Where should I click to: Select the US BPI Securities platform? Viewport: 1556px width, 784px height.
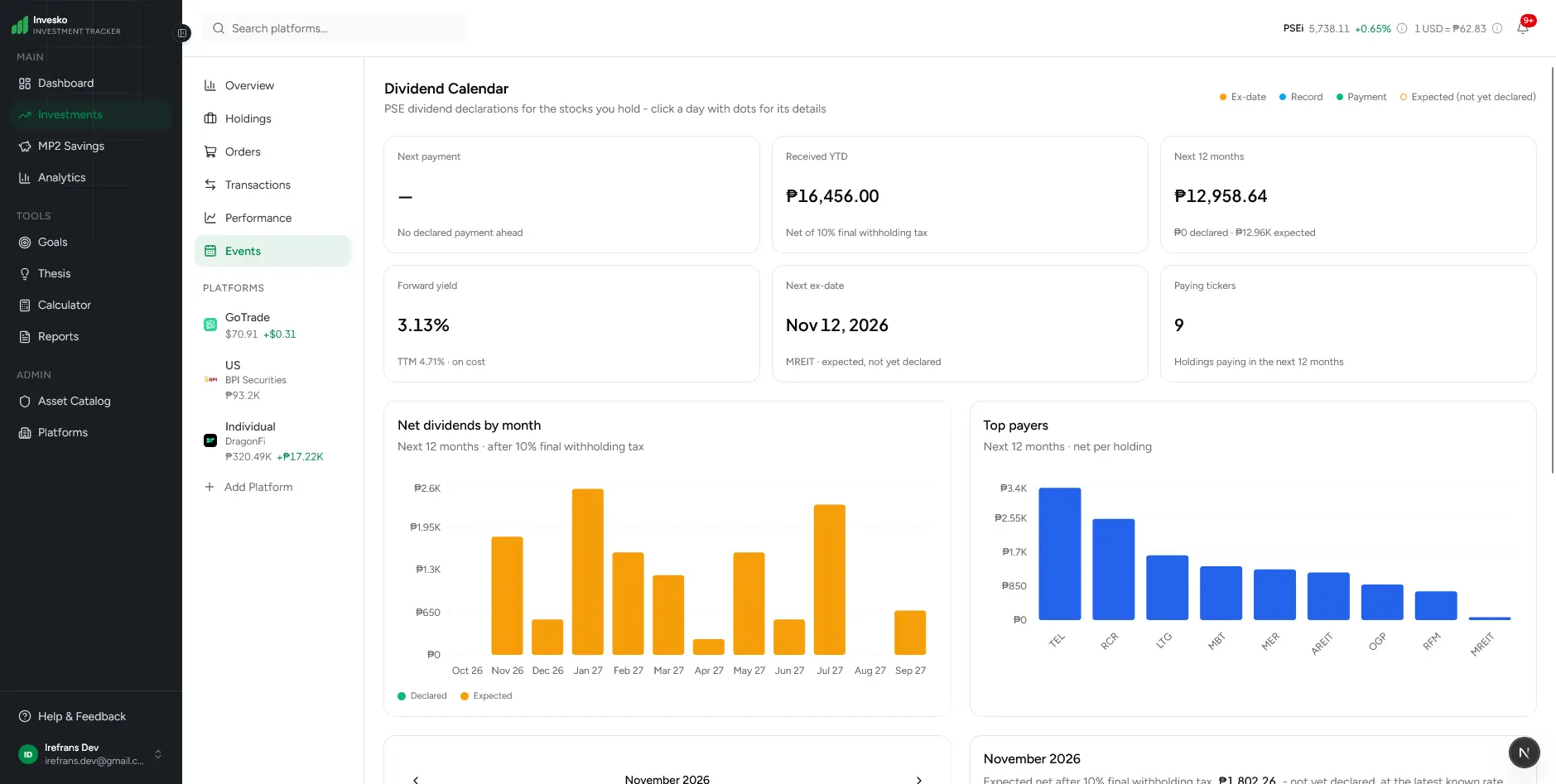(x=273, y=380)
